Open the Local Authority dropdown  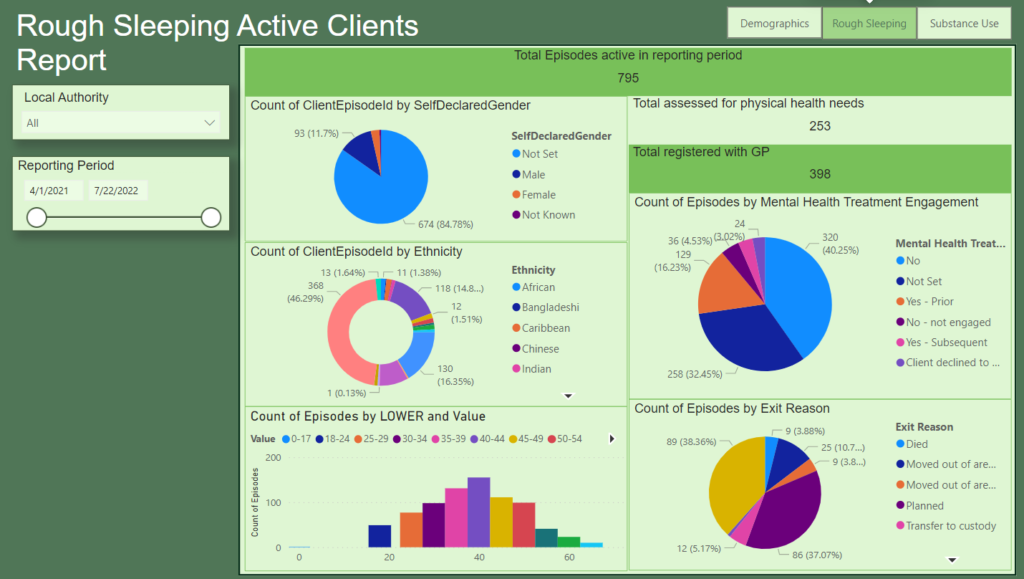[x=121, y=123]
